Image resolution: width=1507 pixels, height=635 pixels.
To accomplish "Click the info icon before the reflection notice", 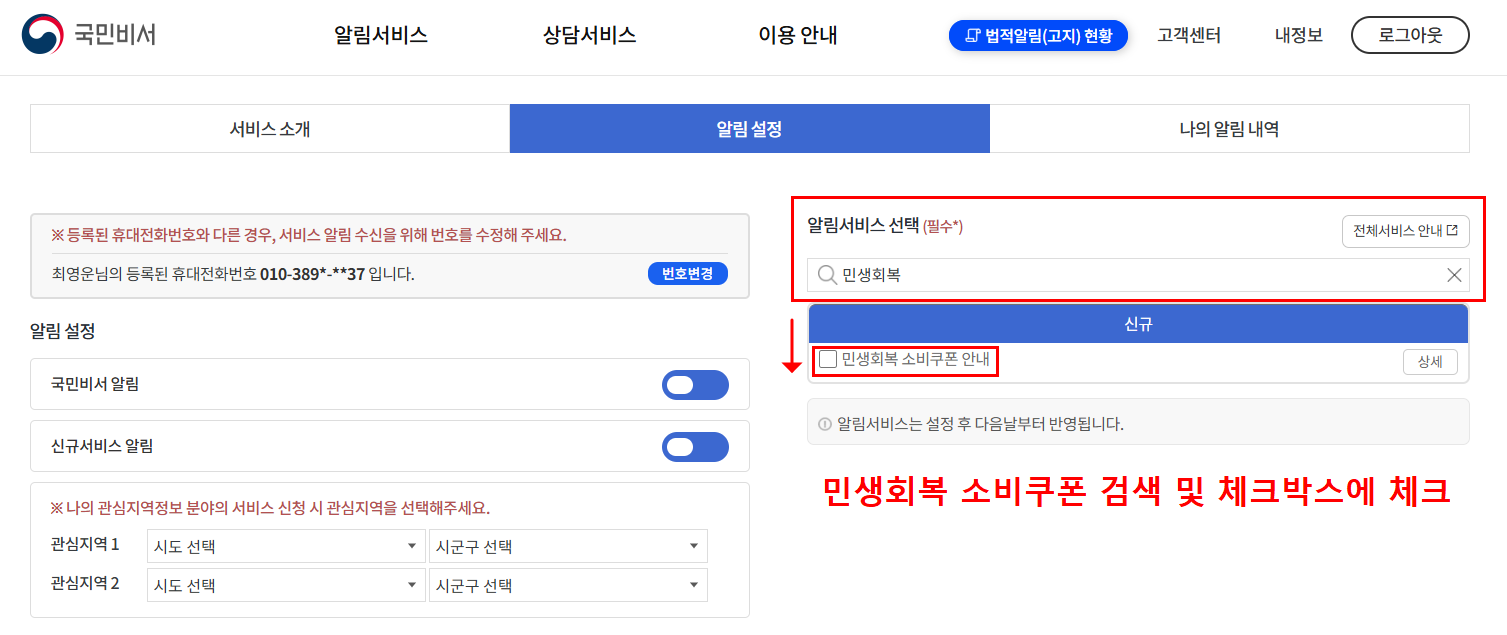I will click(x=824, y=421).
